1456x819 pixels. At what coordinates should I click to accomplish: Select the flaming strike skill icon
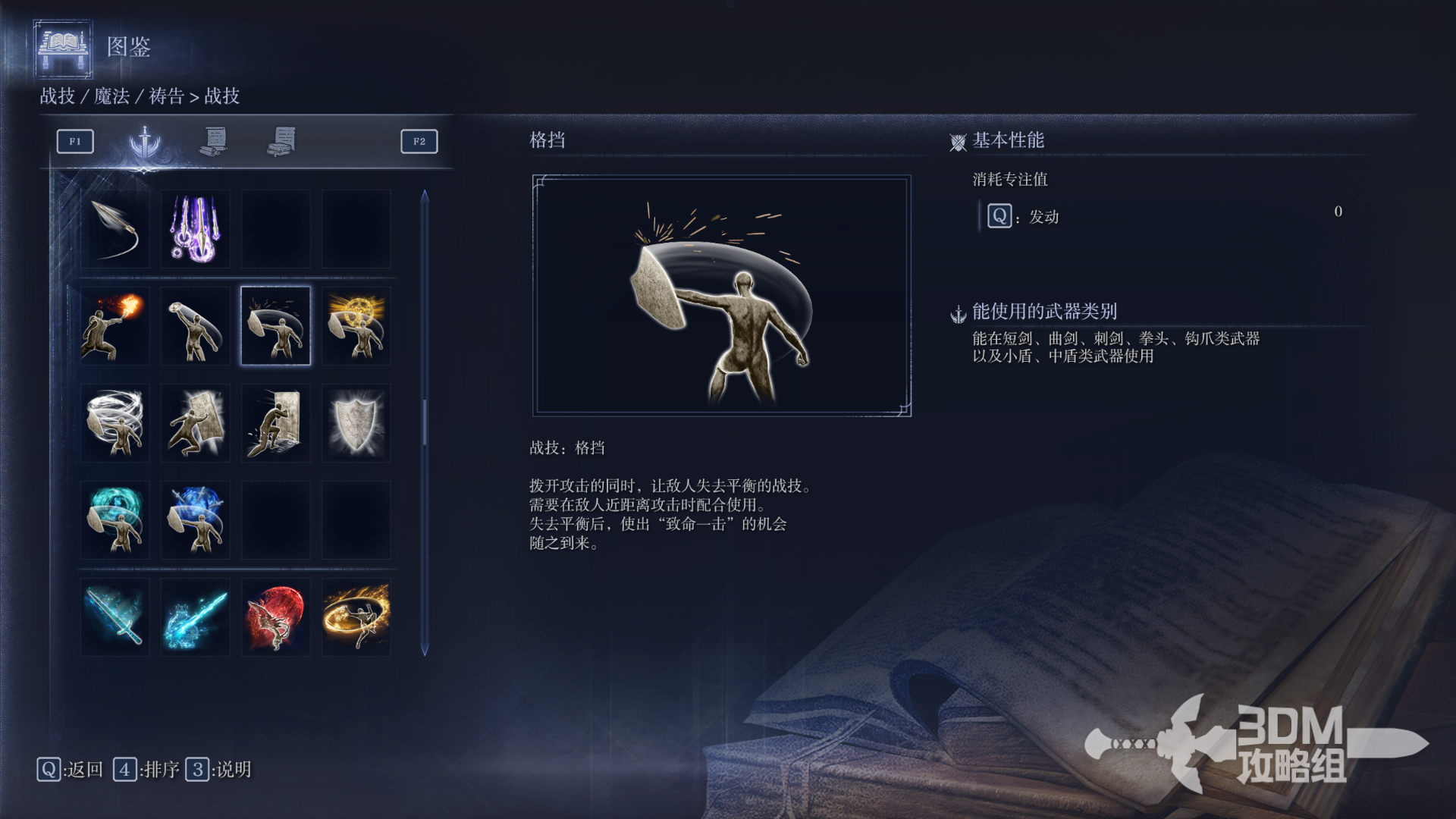(115, 326)
